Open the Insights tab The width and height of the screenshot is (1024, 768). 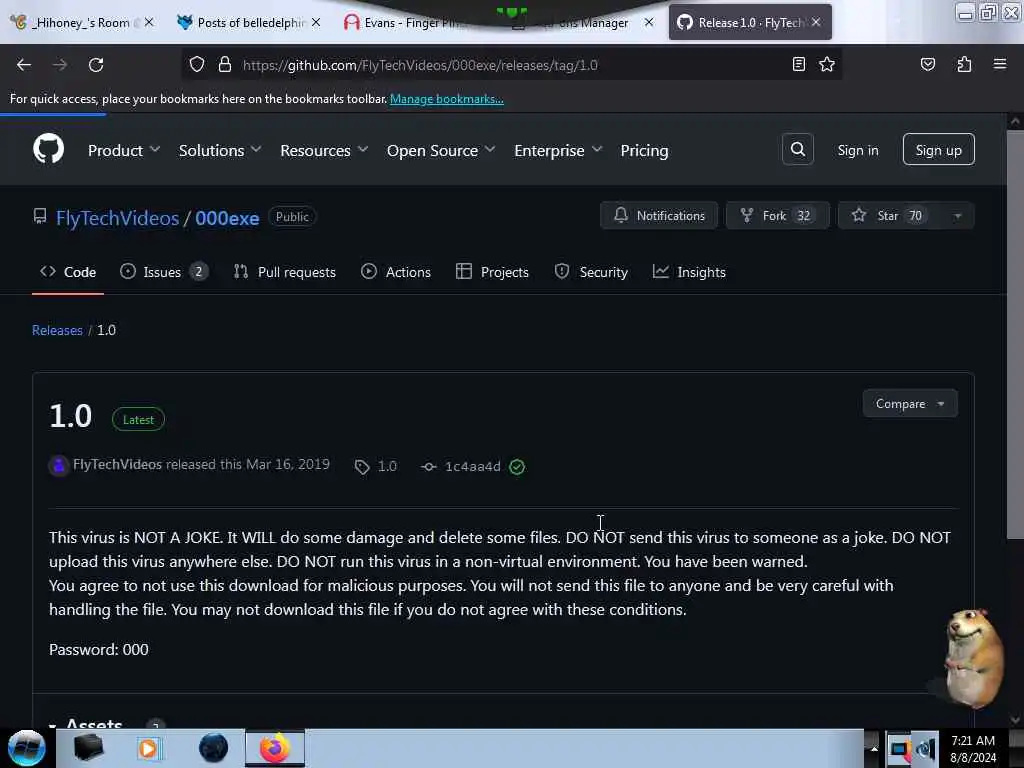[x=689, y=272]
